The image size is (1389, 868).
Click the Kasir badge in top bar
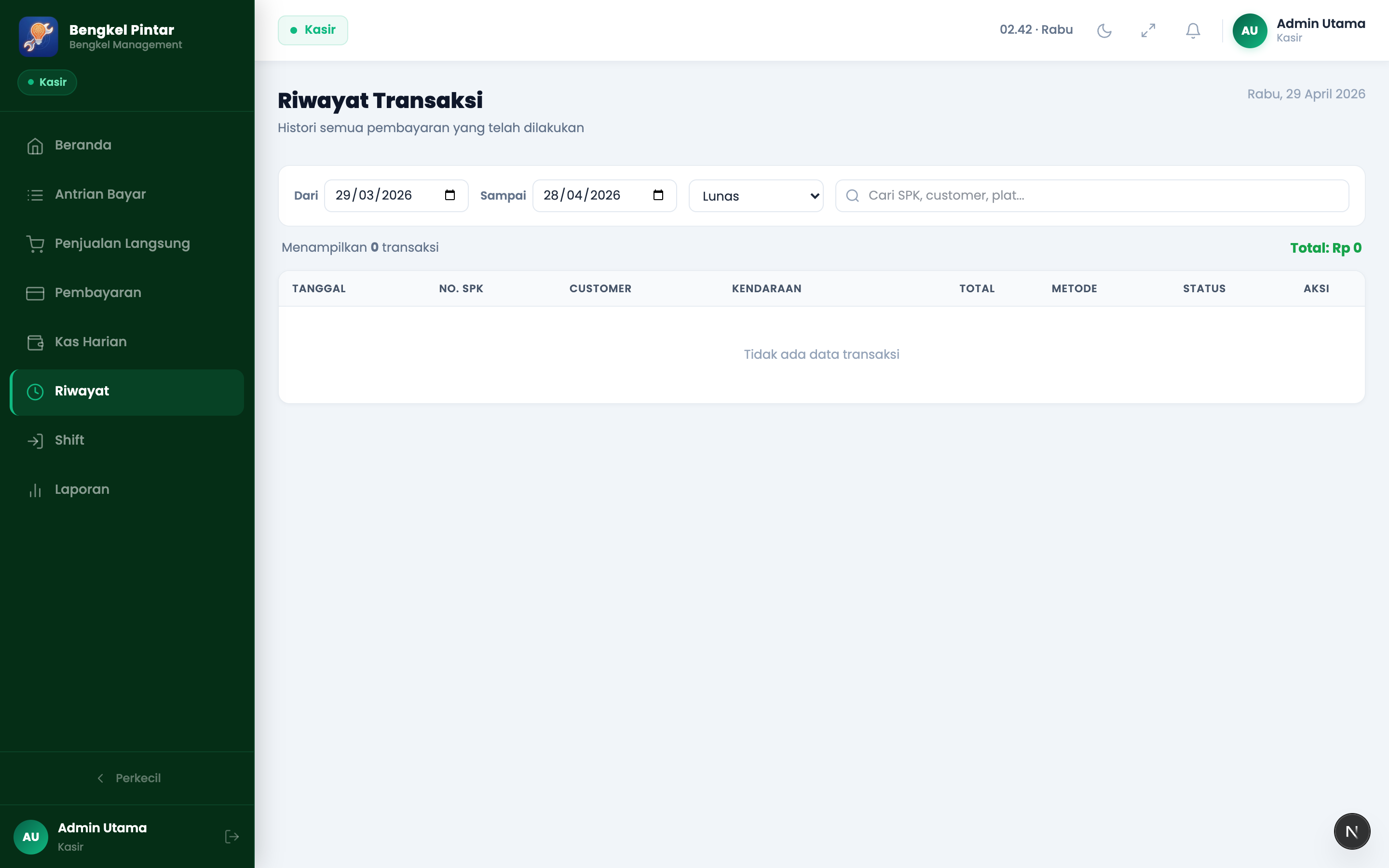click(x=313, y=30)
